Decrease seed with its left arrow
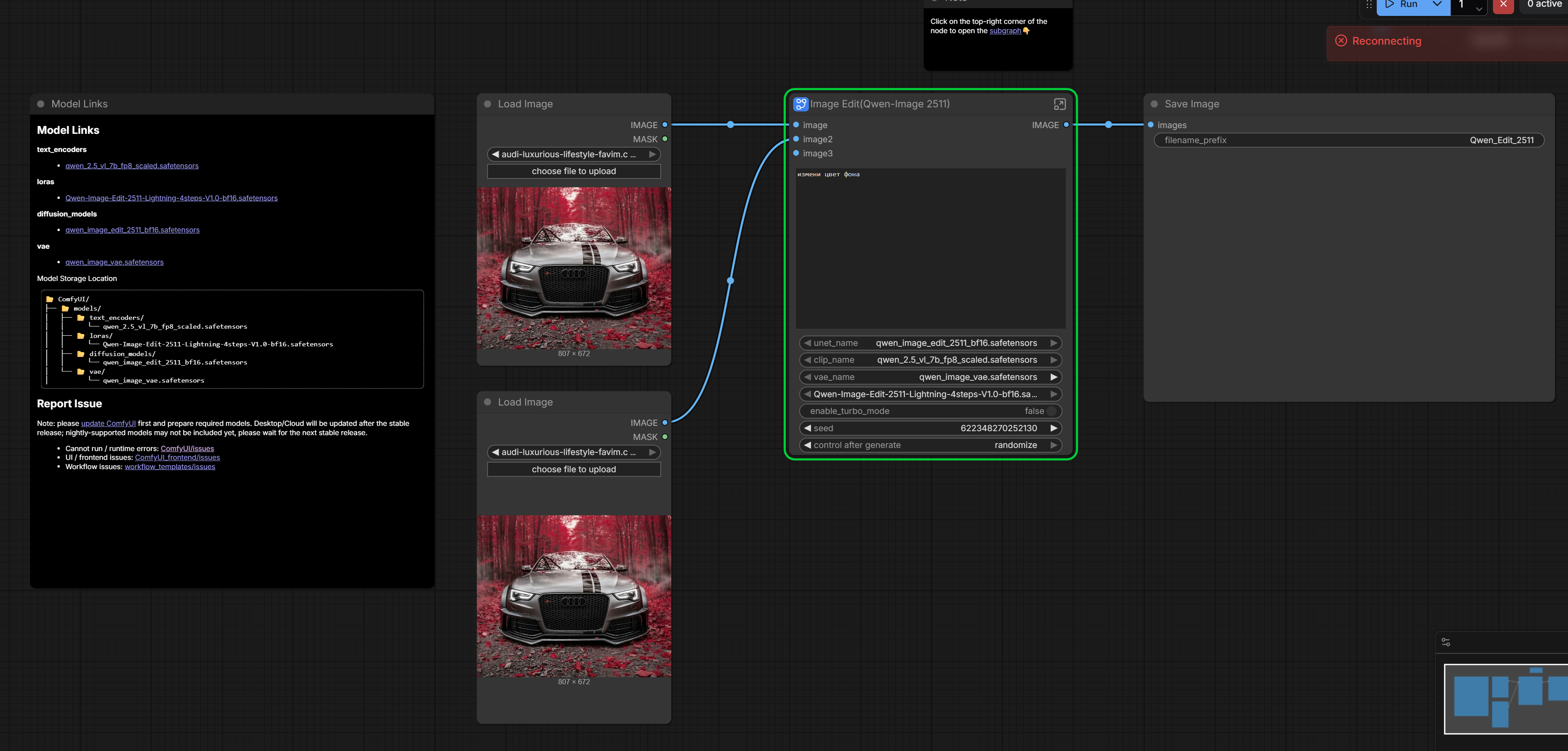This screenshot has height=751, width=1568. (807, 429)
